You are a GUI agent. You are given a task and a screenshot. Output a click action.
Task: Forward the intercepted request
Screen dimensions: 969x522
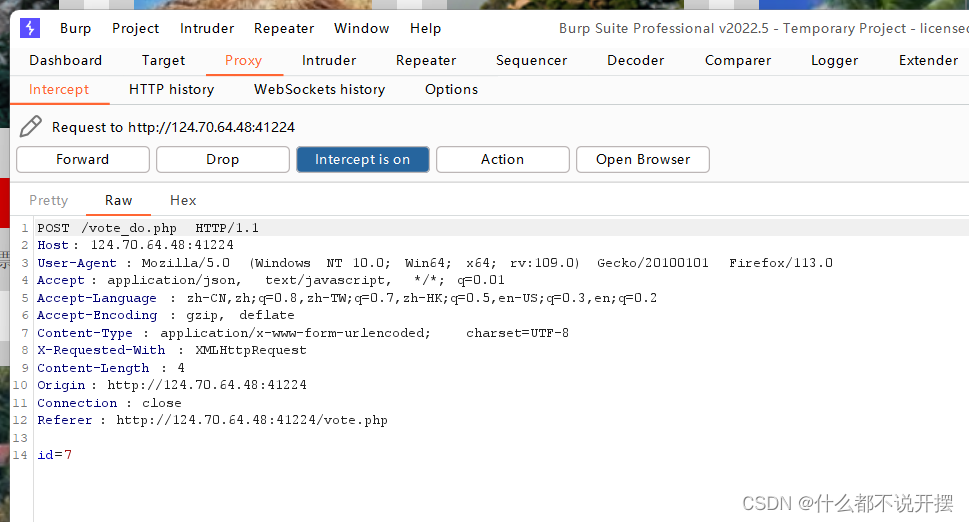(x=83, y=159)
